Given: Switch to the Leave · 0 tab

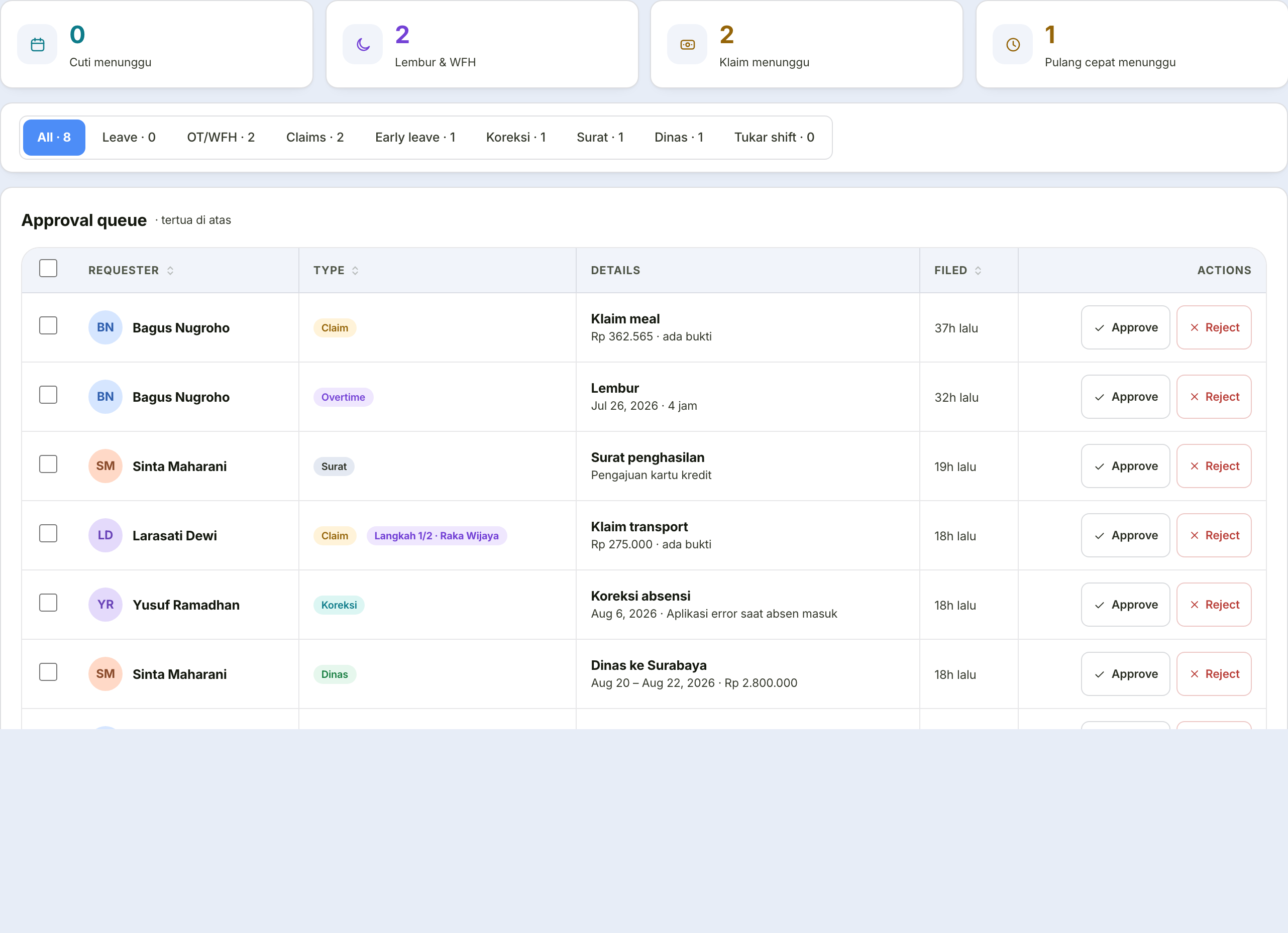Looking at the screenshot, I should point(129,138).
